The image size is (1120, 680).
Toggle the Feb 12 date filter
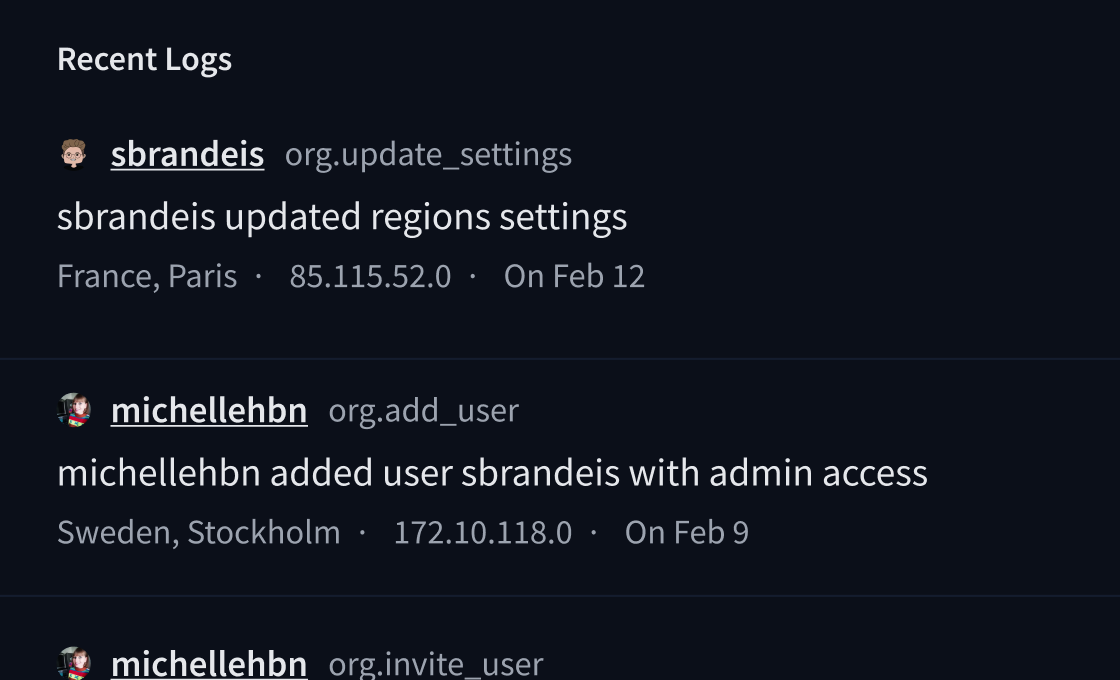(x=574, y=276)
